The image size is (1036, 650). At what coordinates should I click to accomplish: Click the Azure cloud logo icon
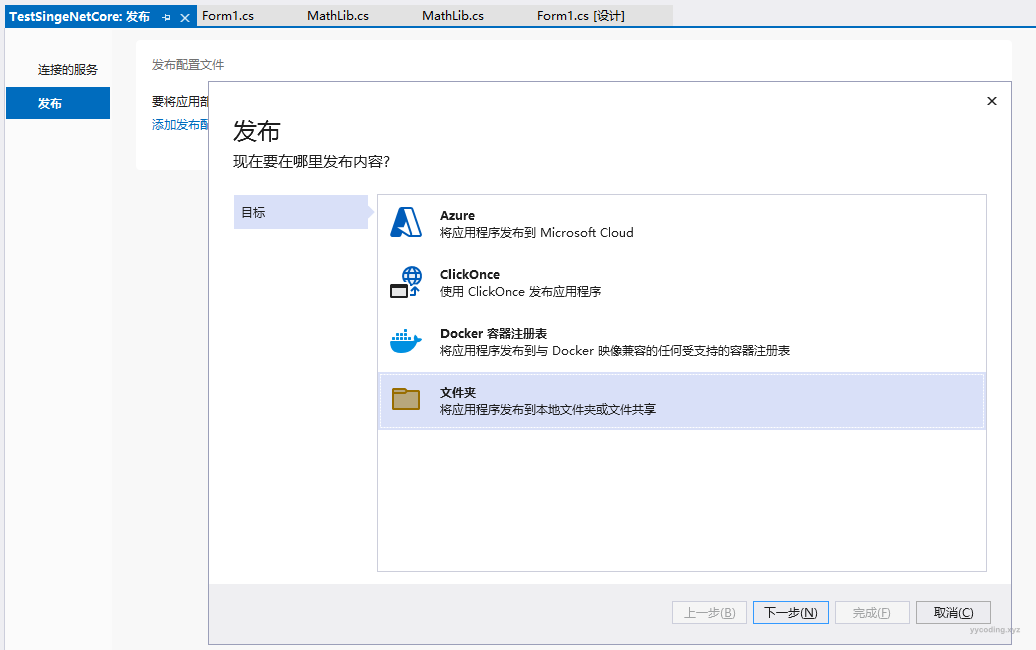(x=406, y=223)
